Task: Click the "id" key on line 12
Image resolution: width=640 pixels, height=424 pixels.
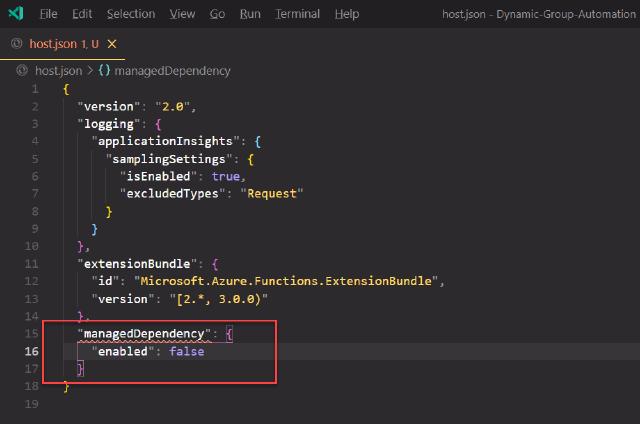Action: point(105,281)
